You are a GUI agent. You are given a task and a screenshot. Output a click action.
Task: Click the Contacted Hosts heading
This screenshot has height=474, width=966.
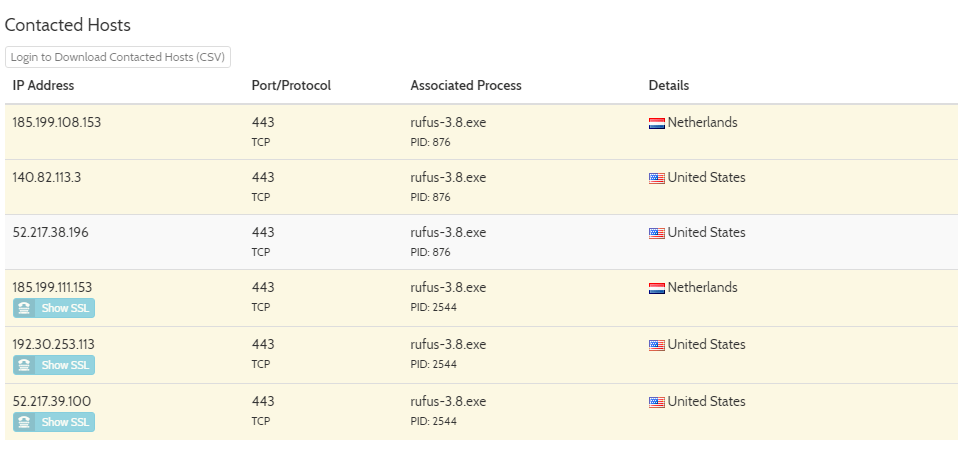point(68,25)
